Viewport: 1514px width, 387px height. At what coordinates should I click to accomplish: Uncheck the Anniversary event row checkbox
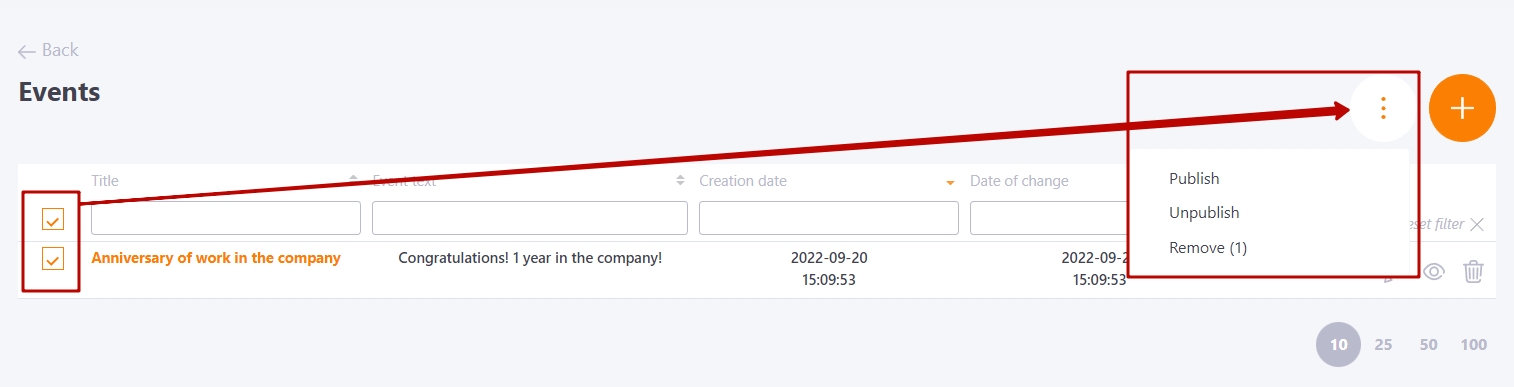coord(53,259)
